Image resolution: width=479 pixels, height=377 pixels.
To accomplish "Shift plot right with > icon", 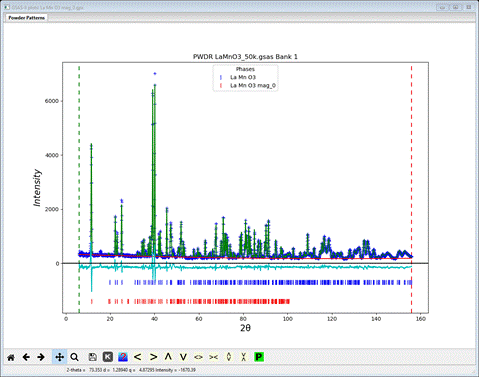I will click(x=153, y=357).
